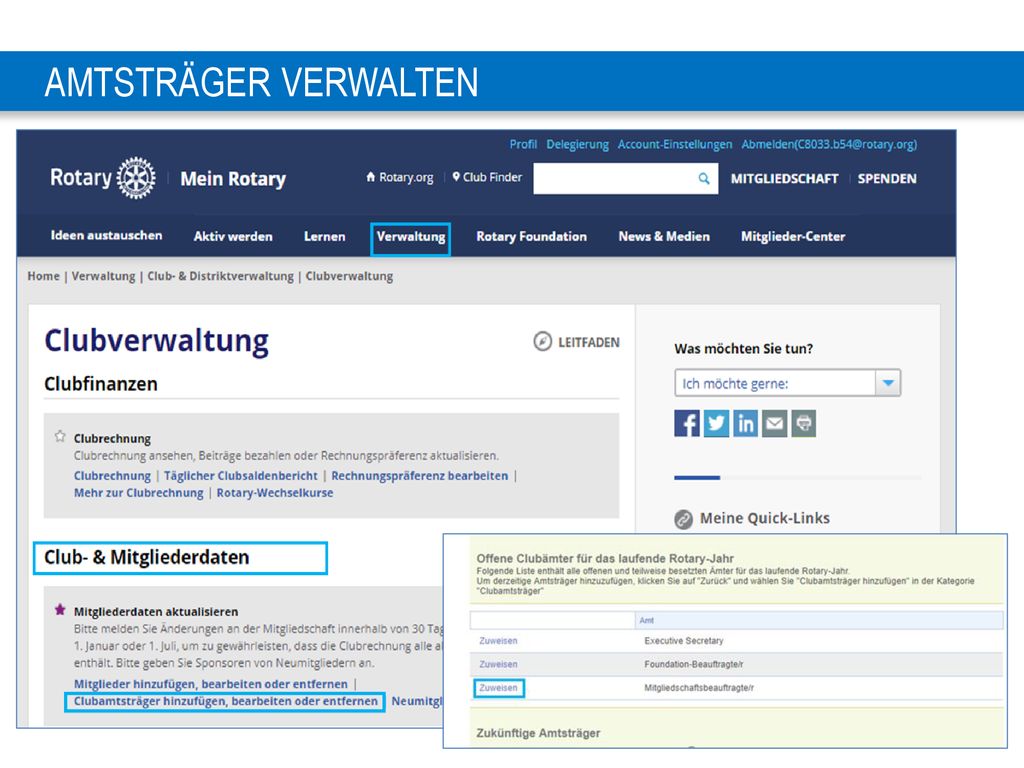Print page with printer icon
Image resolution: width=1024 pixels, height=768 pixels.
click(803, 423)
